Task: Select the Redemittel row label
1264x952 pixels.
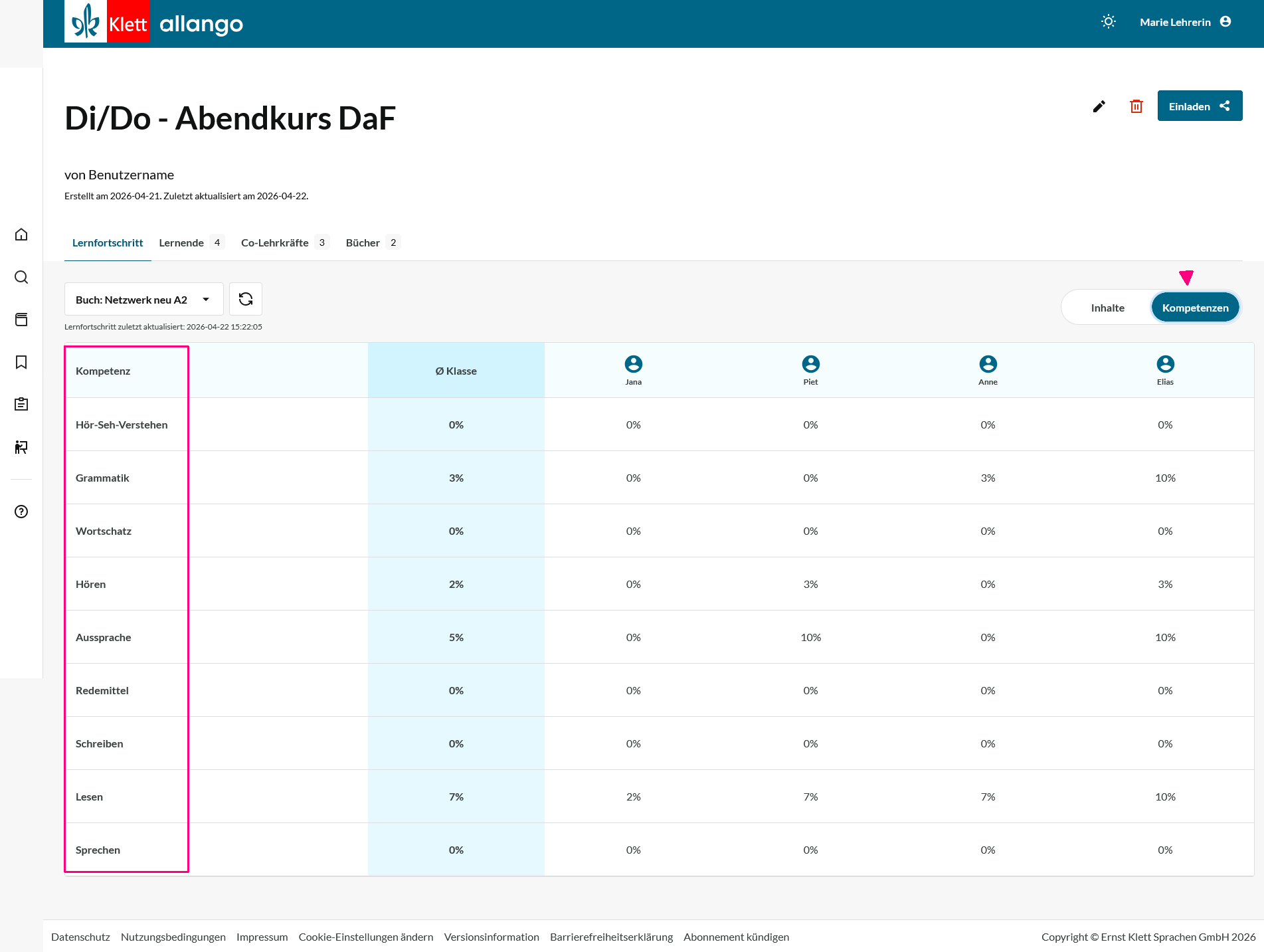Action: [102, 690]
